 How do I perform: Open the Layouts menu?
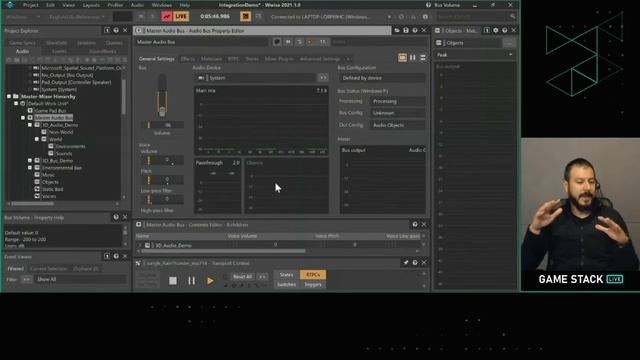[x=91, y=5]
